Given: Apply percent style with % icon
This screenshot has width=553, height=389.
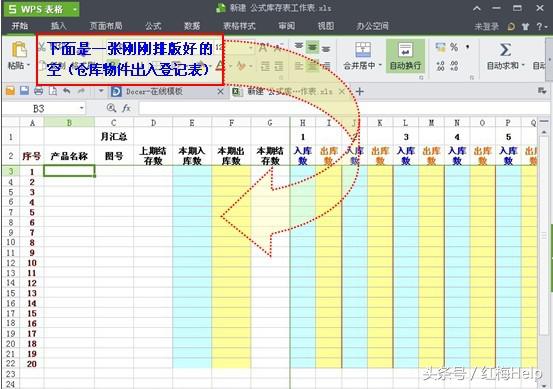Looking at the screenshot, I should (x=454, y=47).
